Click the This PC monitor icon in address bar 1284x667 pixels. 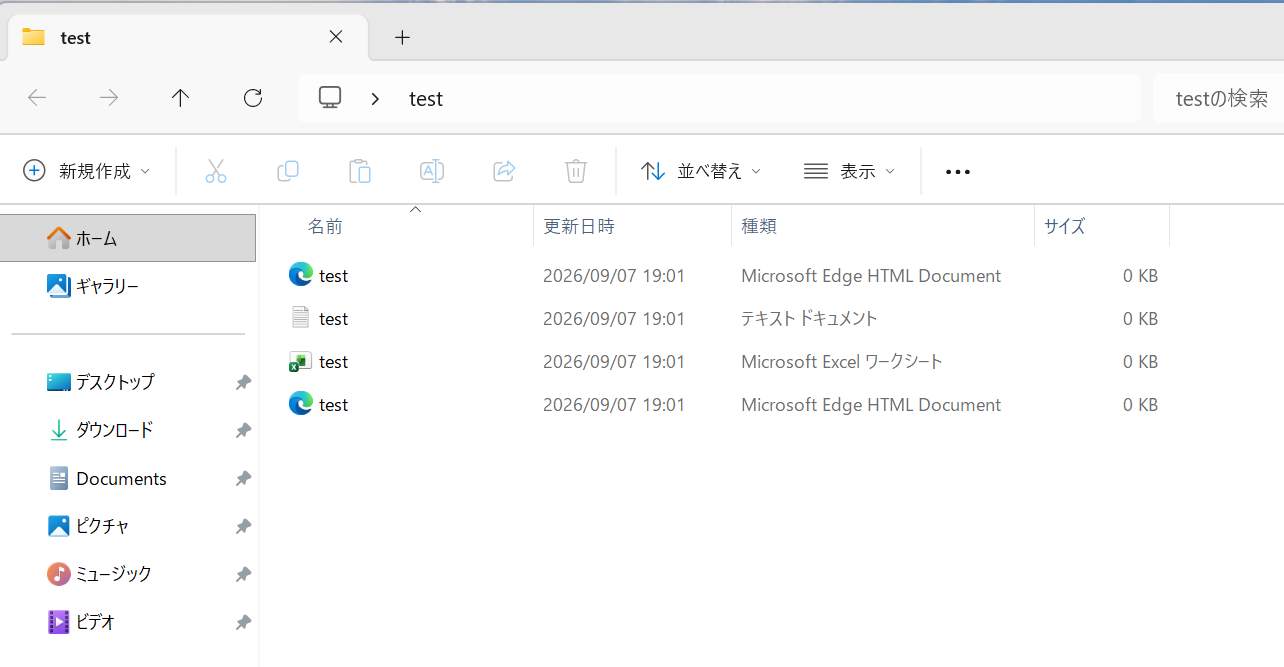pyautogui.click(x=330, y=98)
